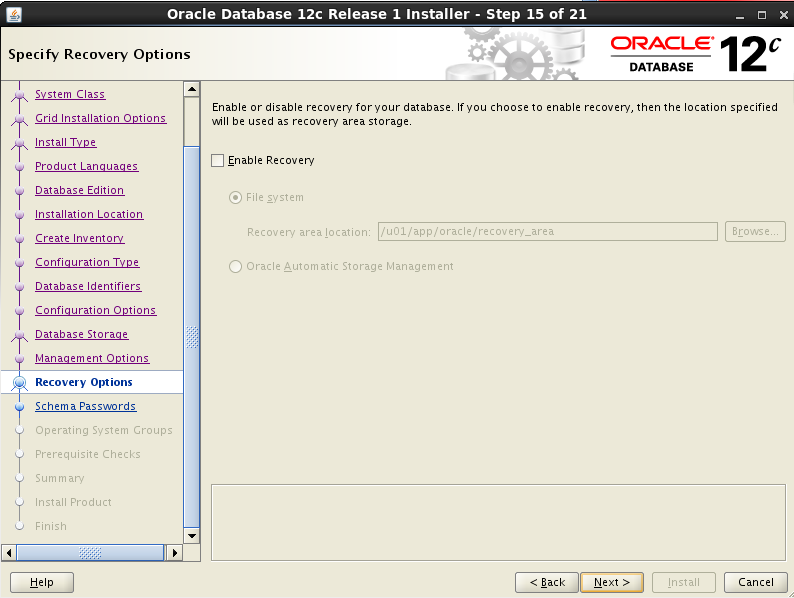Cancel the installer
Screen dimensions: 794x598
[x=756, y=582]
